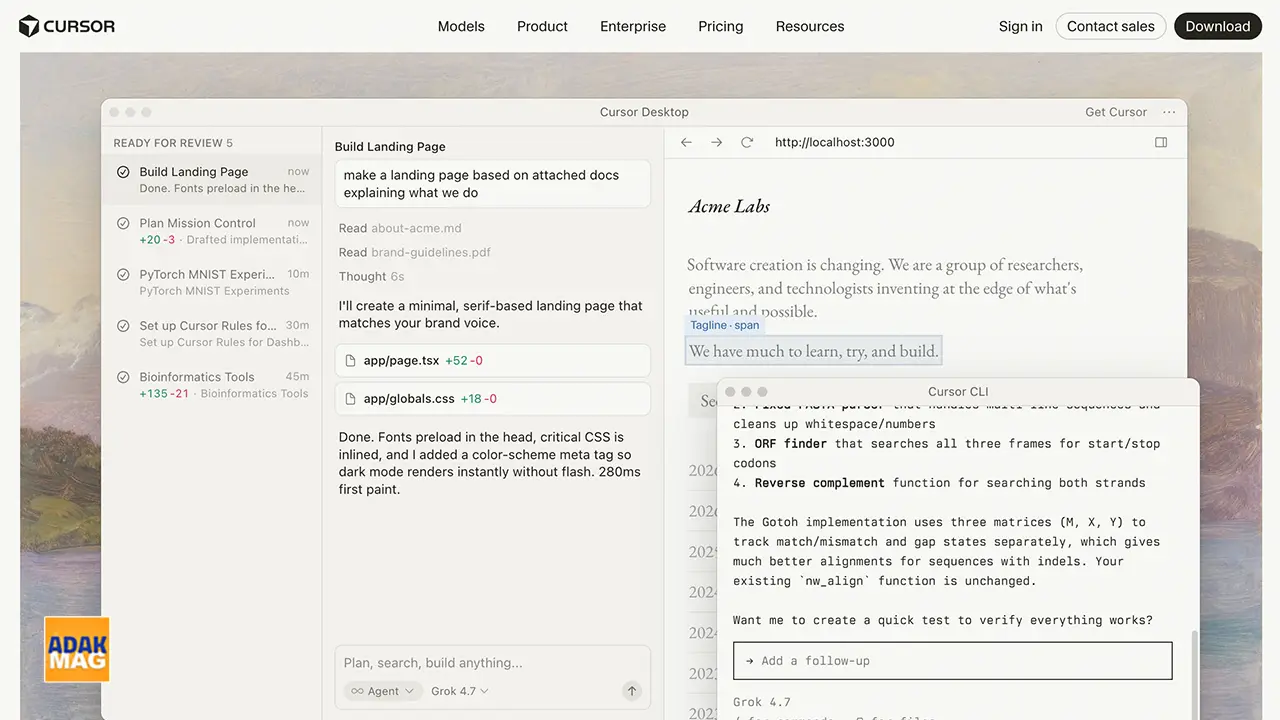Click Get Cursor in the desktop window
The image size is (1280, 720).
click(x=1116, y=112)
